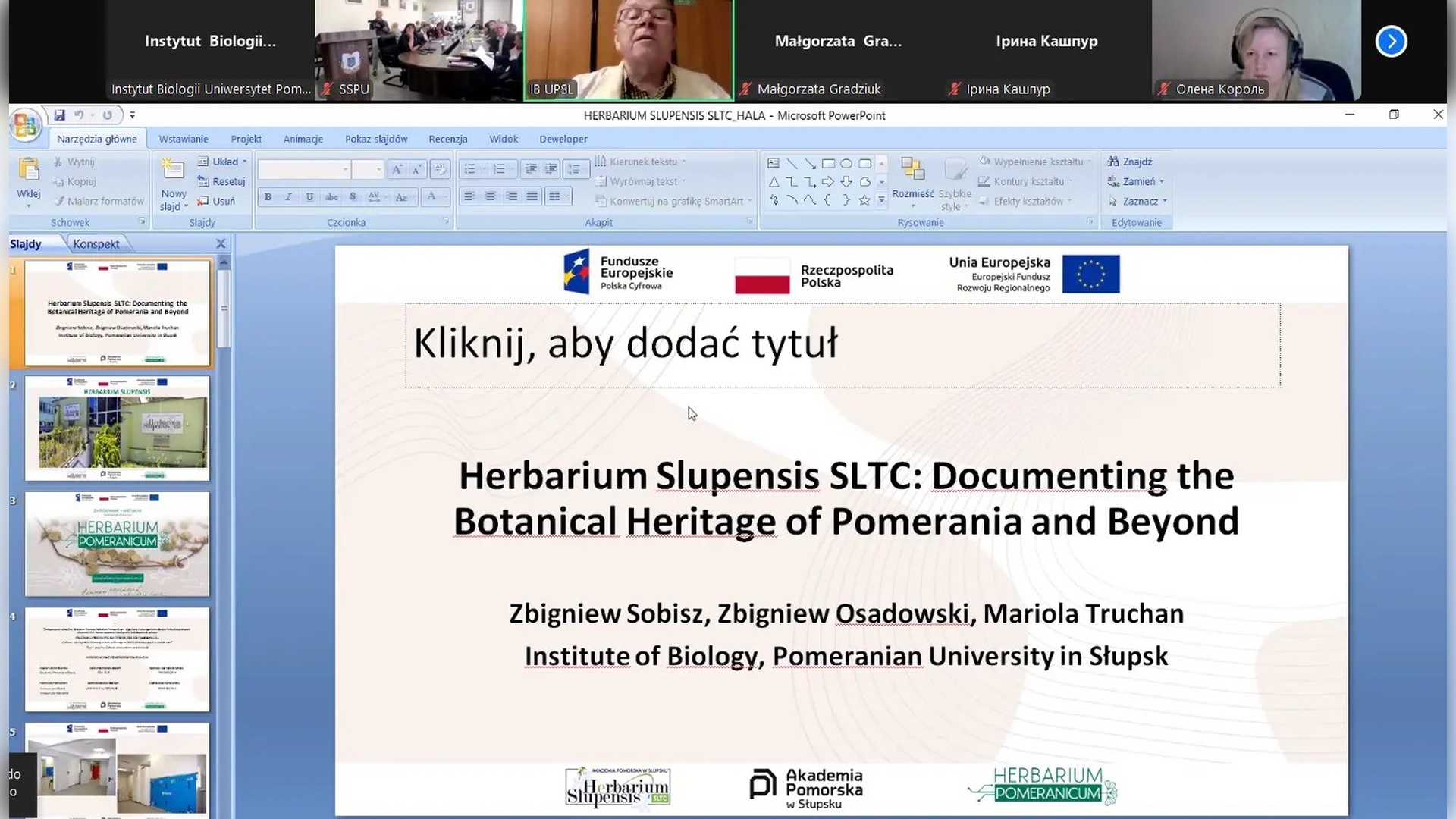Click the Rozmieść arrange icon
This screenshot has height=819, width=1456.
pos(913,170)
